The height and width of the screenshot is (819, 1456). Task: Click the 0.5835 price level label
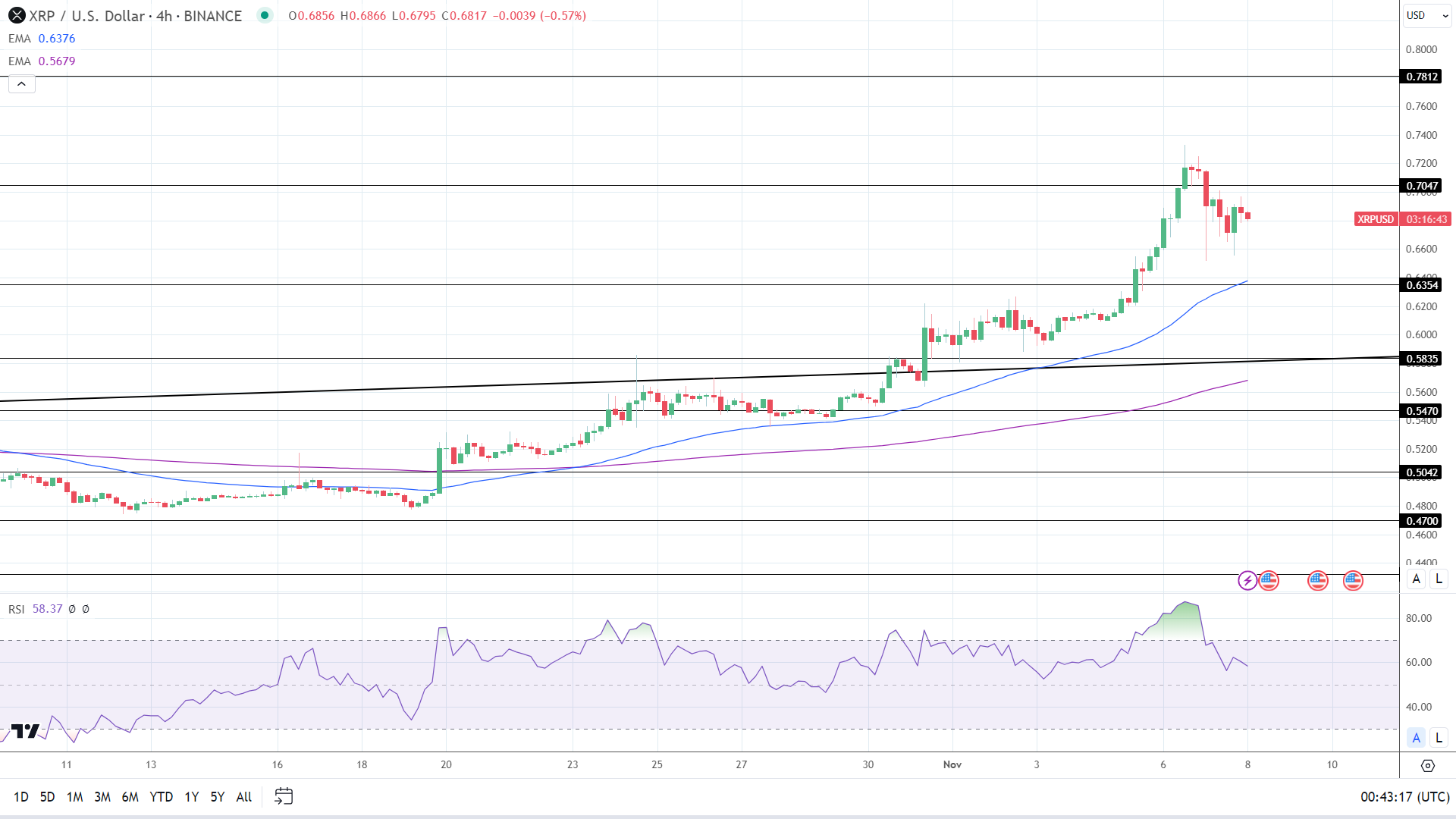[1422, 359]
